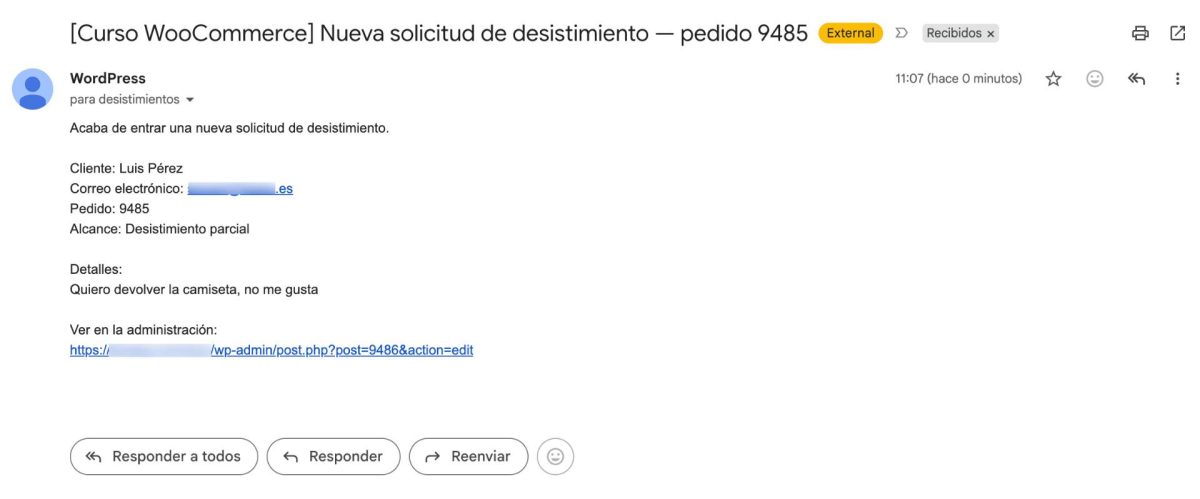Add an emoji reaction from the header
This screenshot has width=1200, height=499.
click(x=1095, y=79)
